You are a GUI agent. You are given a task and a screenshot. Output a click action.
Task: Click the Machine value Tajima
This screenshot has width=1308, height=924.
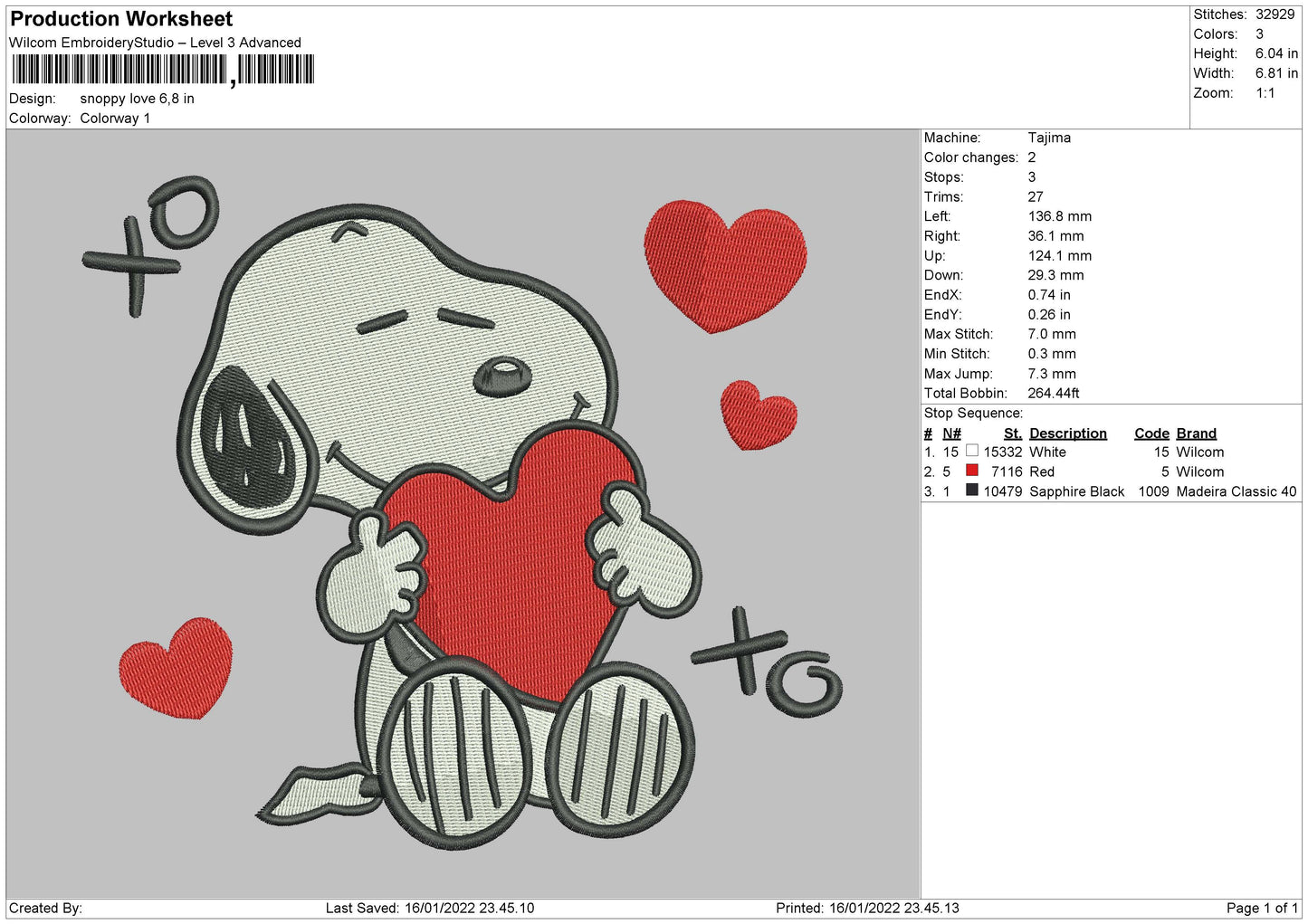[1049, 138]
